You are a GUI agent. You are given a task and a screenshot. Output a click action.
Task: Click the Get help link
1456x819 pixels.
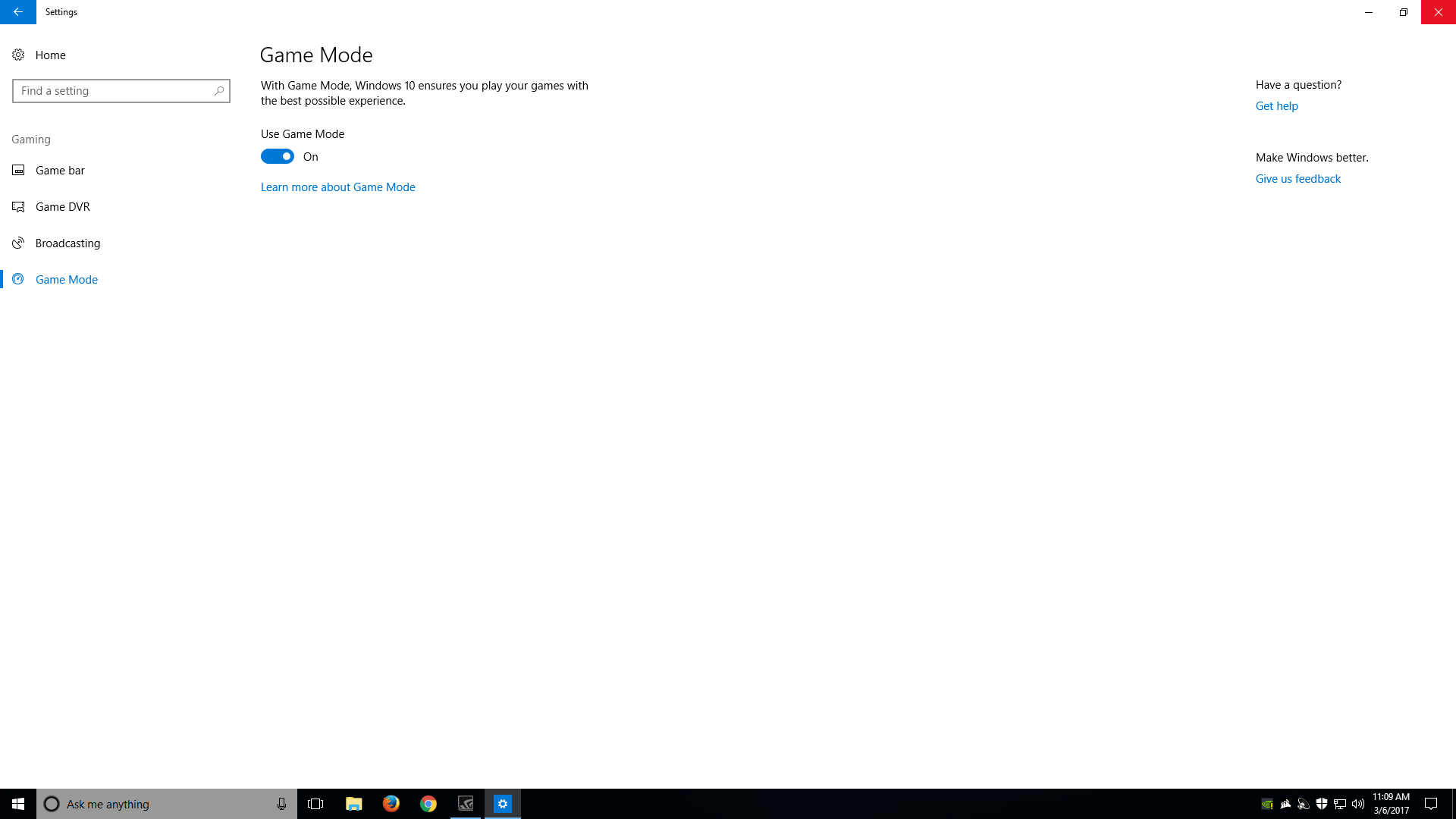click(1276, 105)
